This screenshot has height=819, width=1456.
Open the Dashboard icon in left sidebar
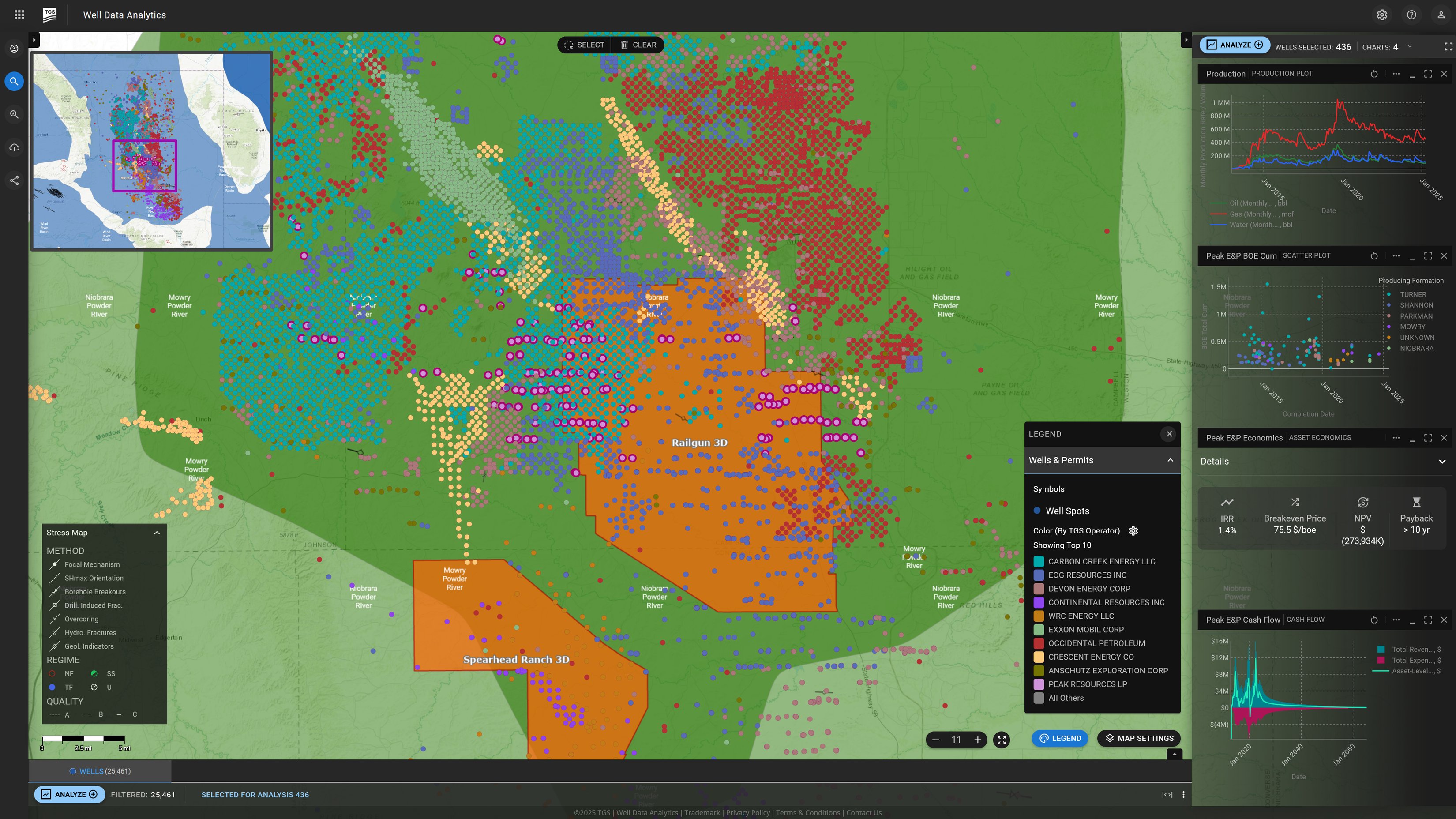click(x=14, y=48)
